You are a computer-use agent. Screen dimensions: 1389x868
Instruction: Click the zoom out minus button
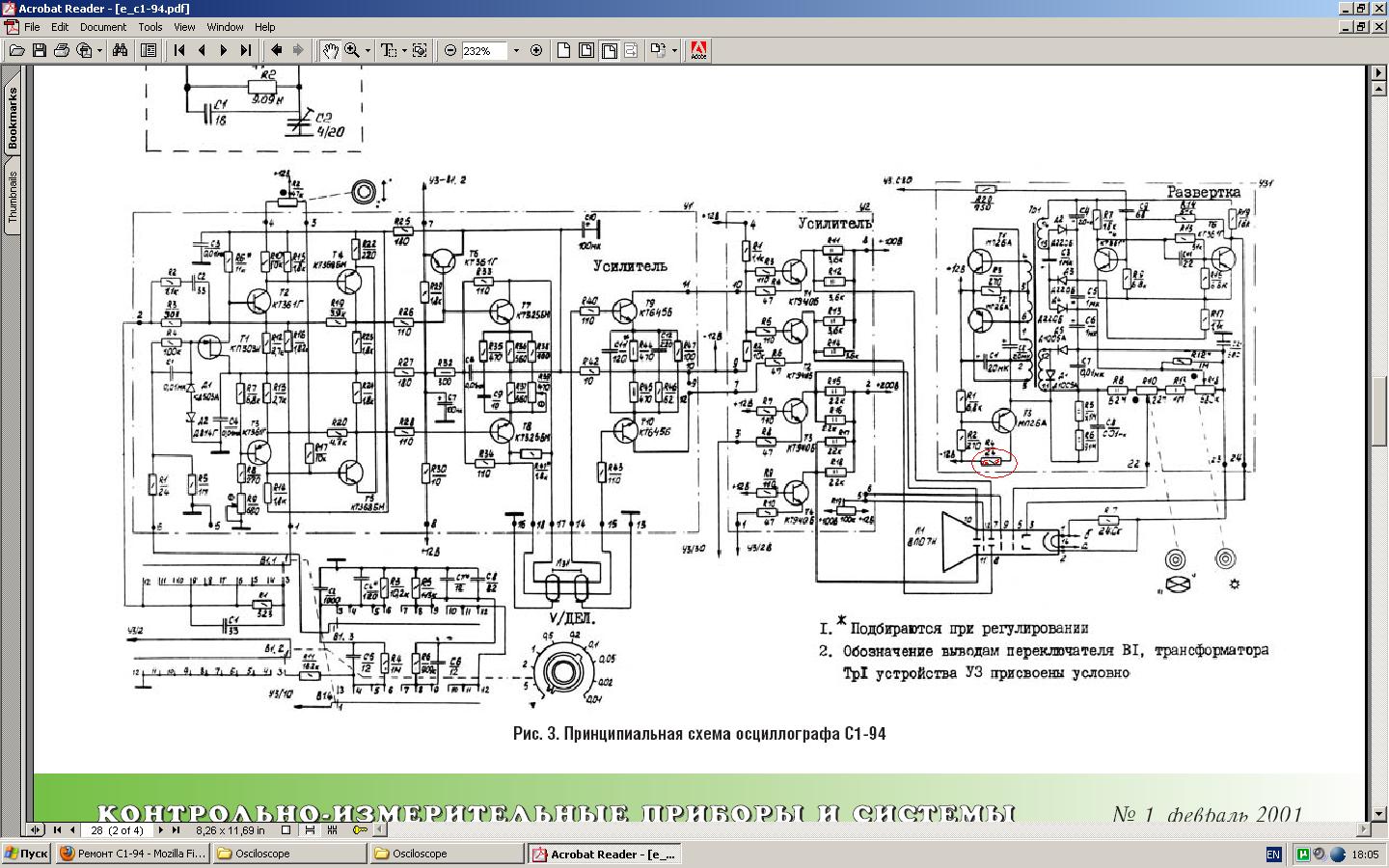coord(450,50)
